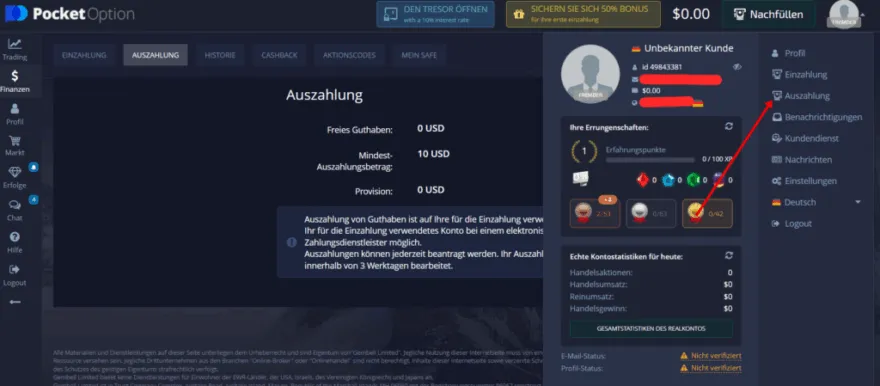Viewport: 880px width, 386px height.
Task: Switch to the EINZAHLUNG tab
Action: [x=84, y=55]
